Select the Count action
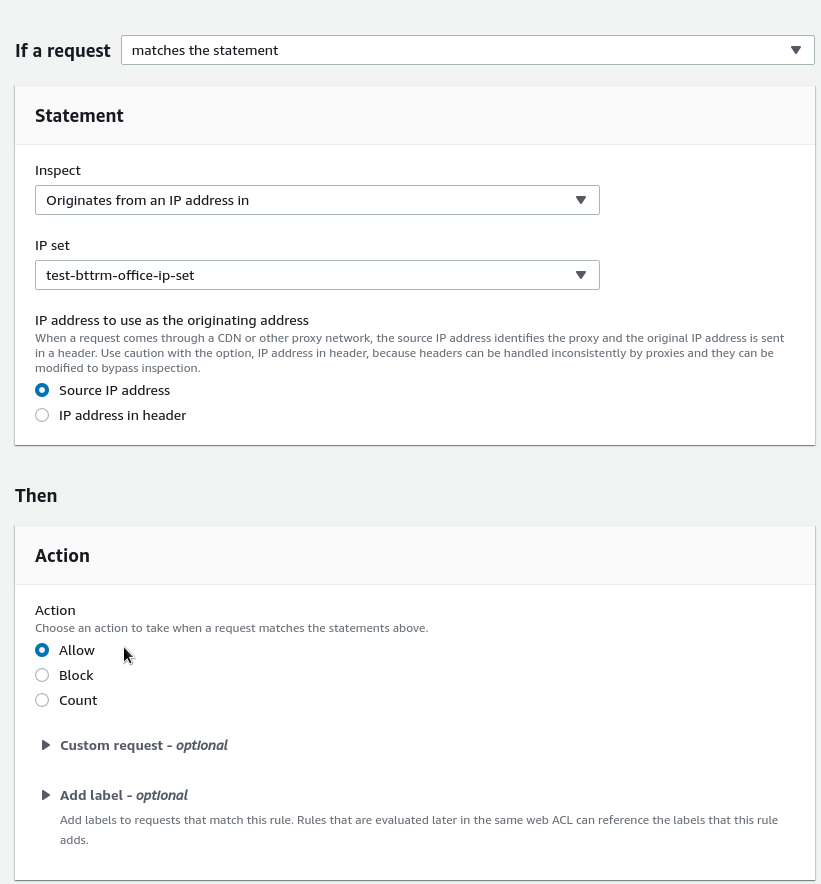The height and width of the screenshot is (884, 821). [x=42, y=700]
